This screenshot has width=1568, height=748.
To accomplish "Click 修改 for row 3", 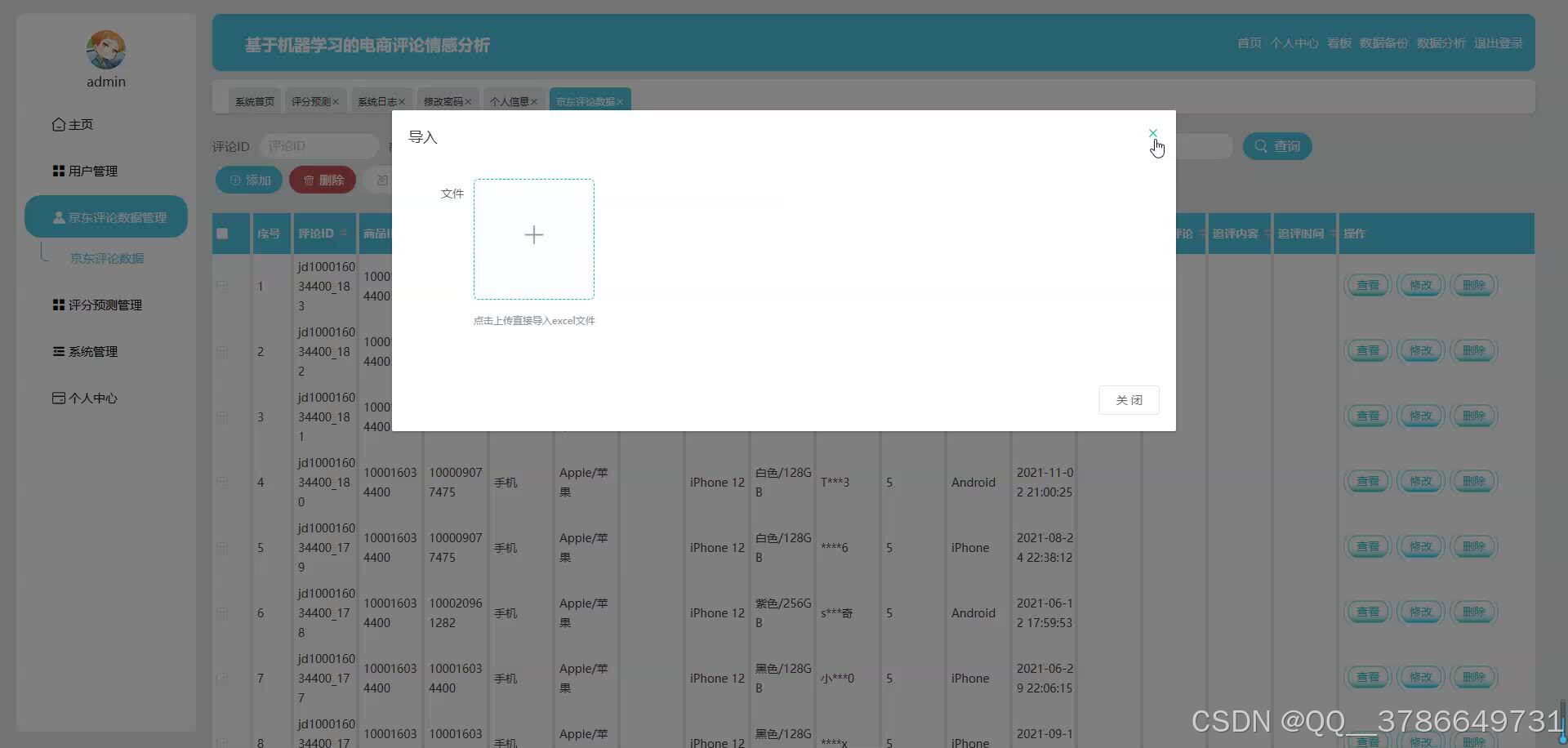I will coord(1421,416).
